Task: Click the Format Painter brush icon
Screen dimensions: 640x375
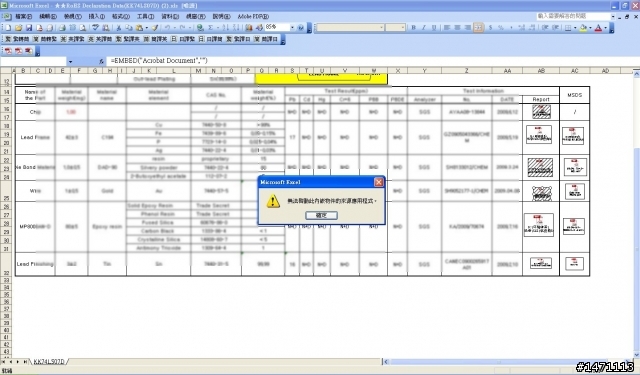Action: coord(155,28)
